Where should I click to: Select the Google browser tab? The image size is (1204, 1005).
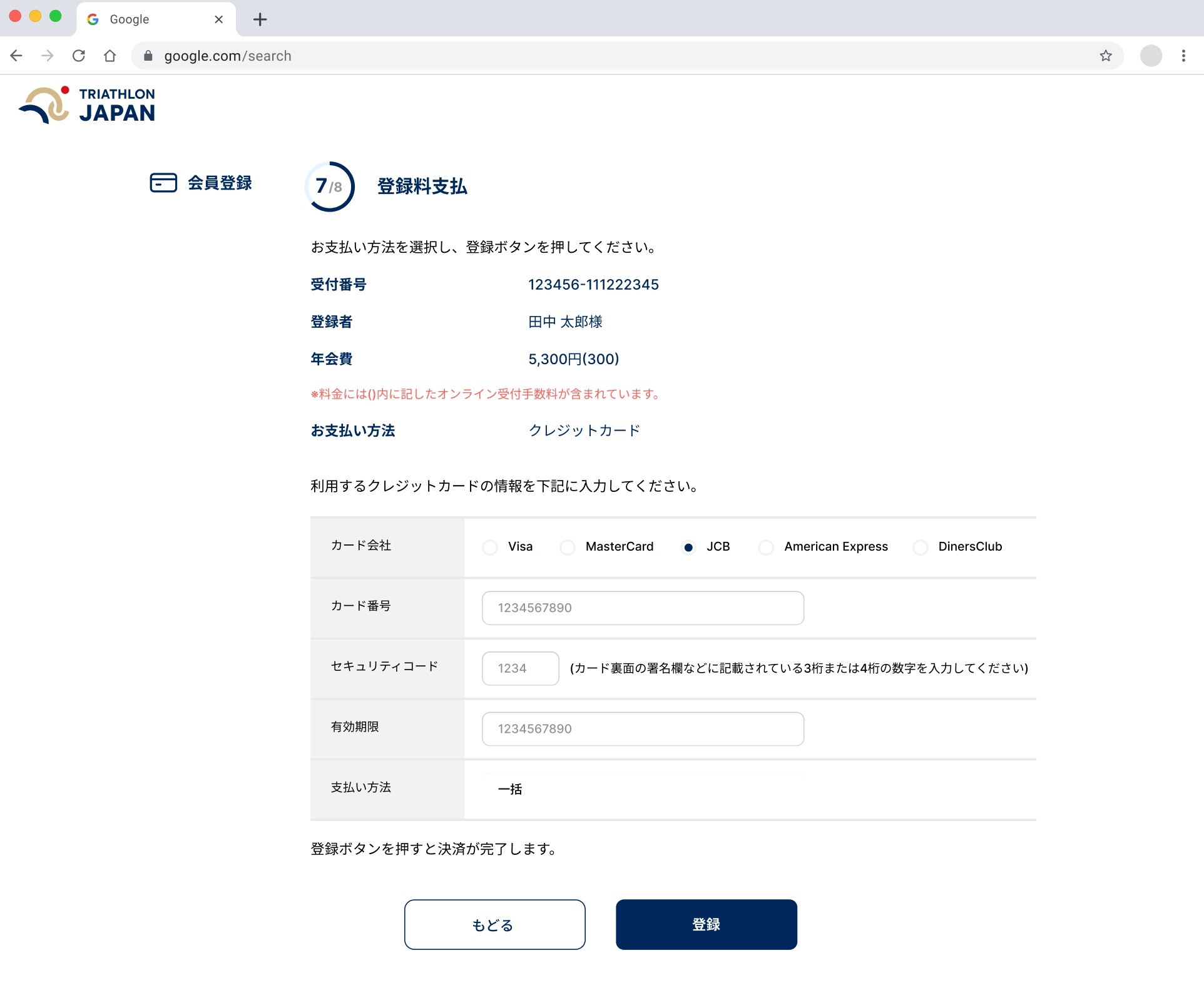[x=156, y=19]
